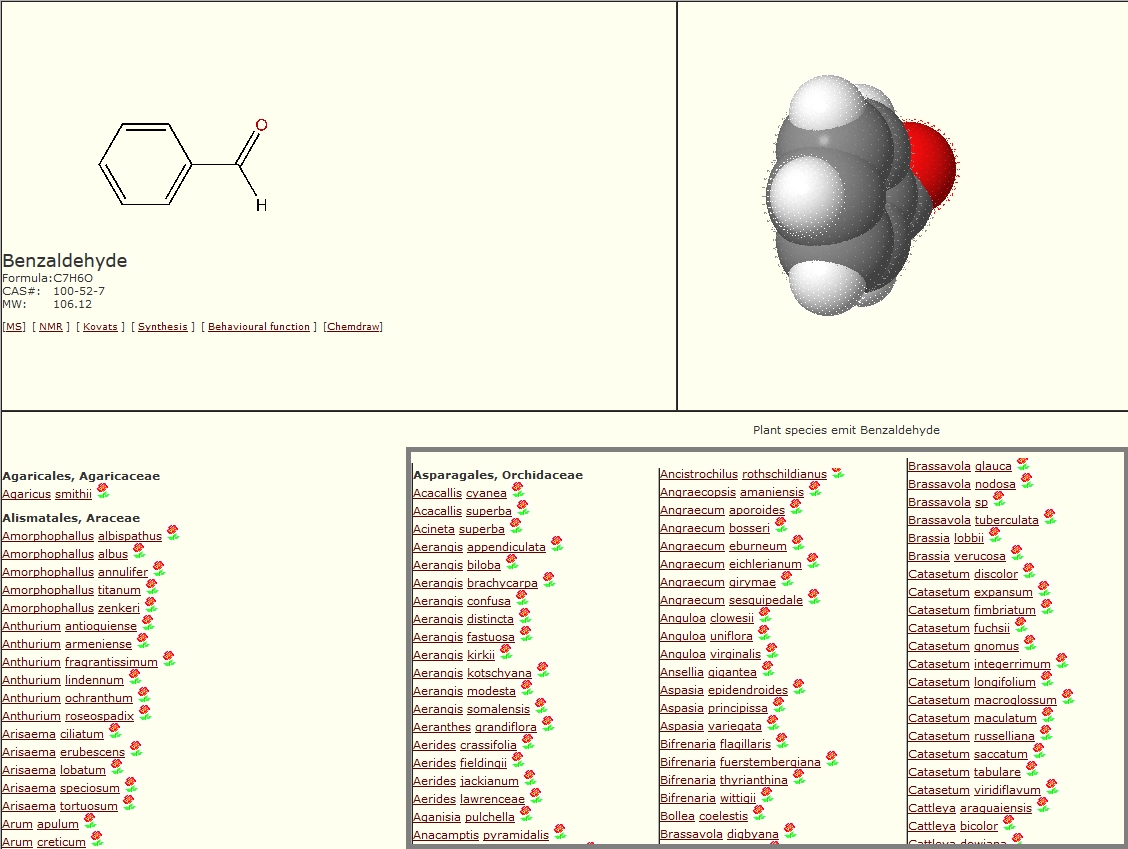Click flower icon next to Angraecum eichlerianum
1128x849 pixels.
click(x=812, y=560)
